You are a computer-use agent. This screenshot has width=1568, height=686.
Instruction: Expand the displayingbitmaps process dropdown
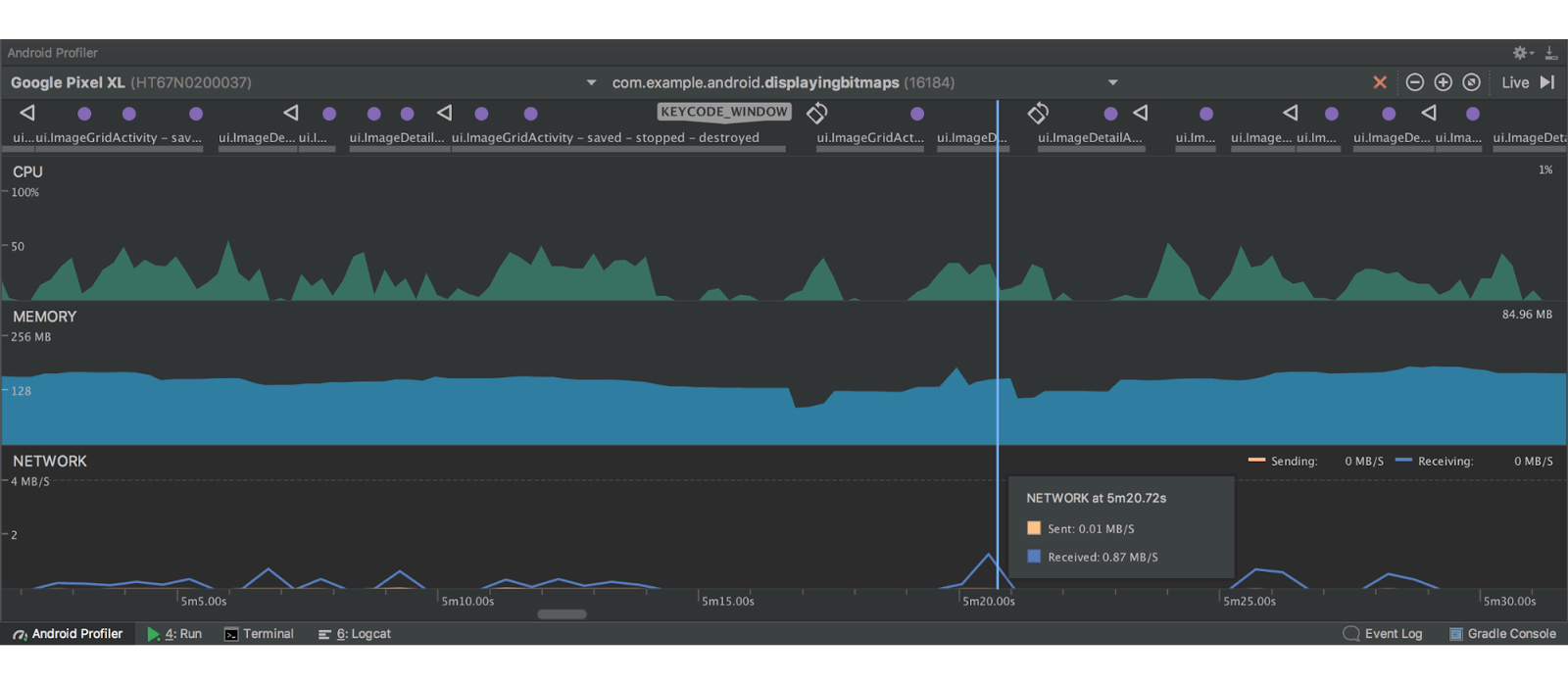1112,83
